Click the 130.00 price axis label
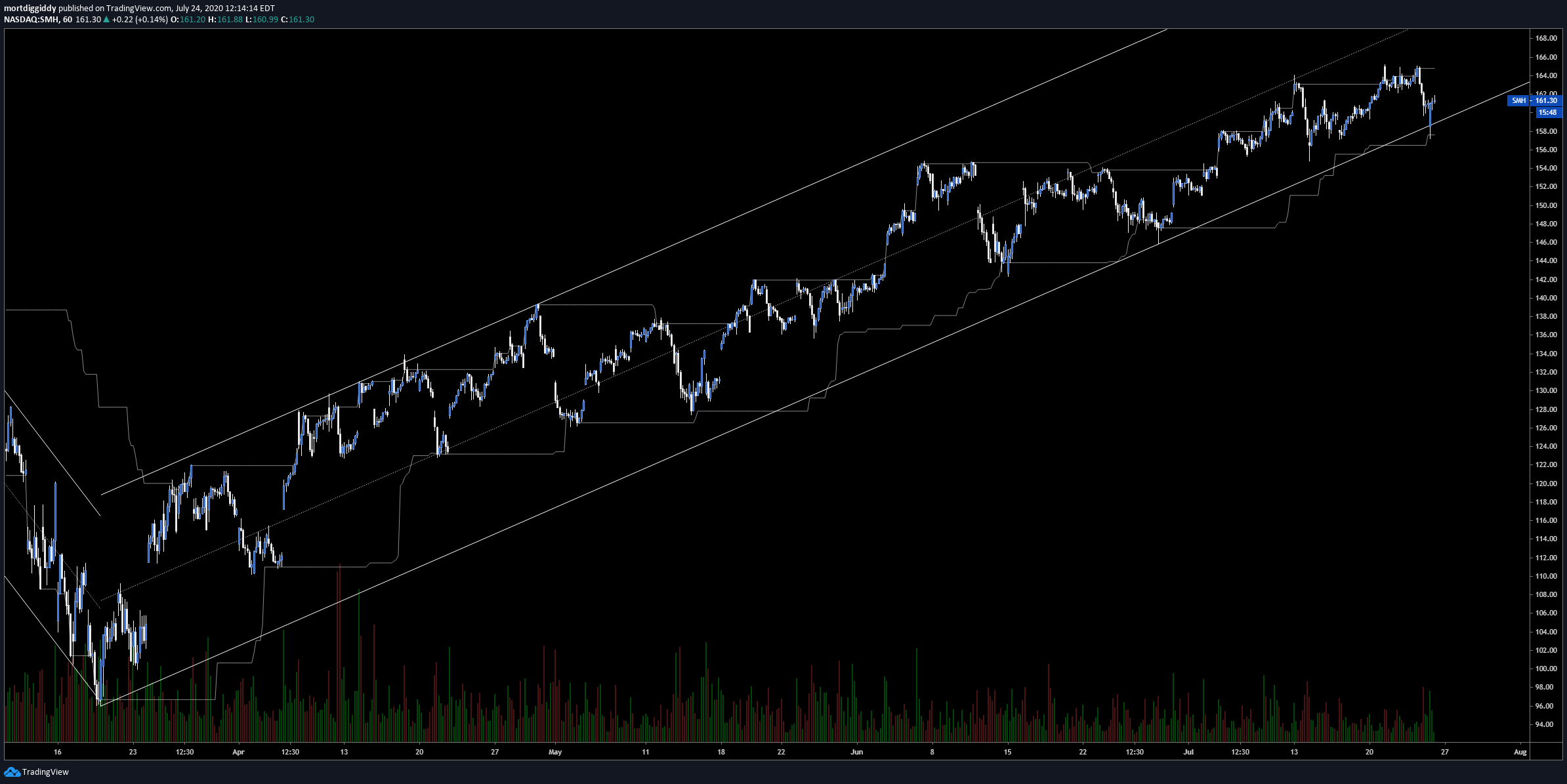 click(1545, 390)
